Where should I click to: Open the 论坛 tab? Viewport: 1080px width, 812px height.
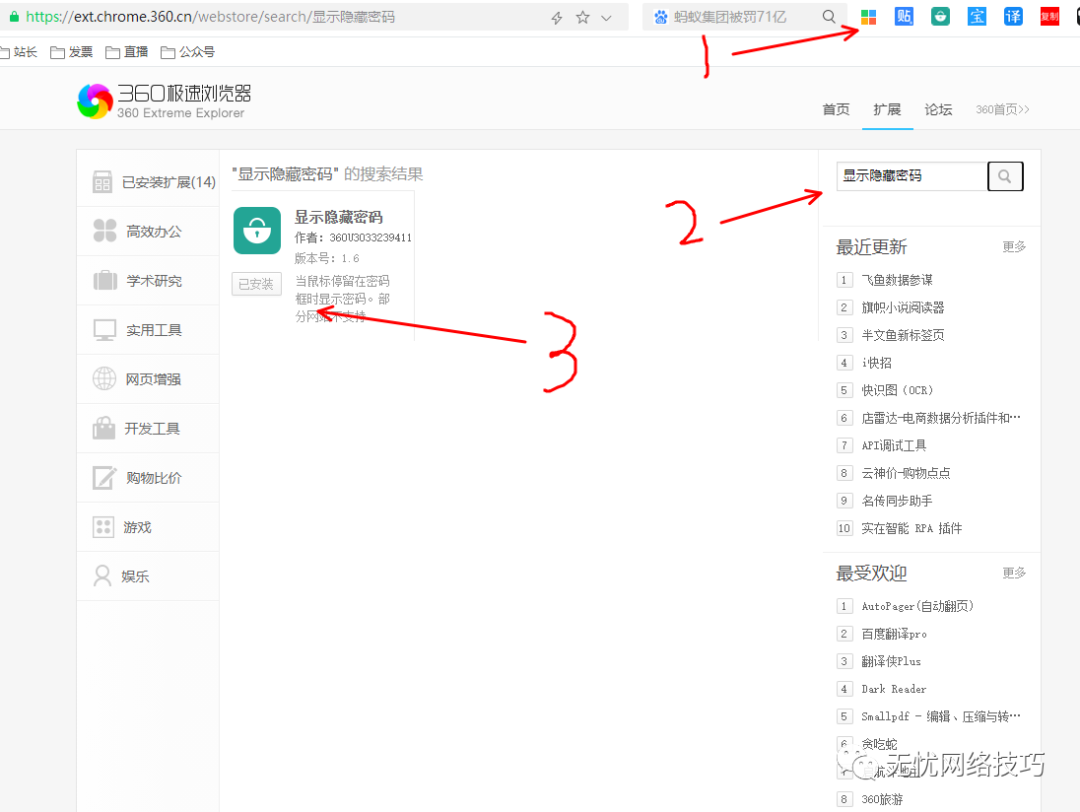click(x=938, y=110)
